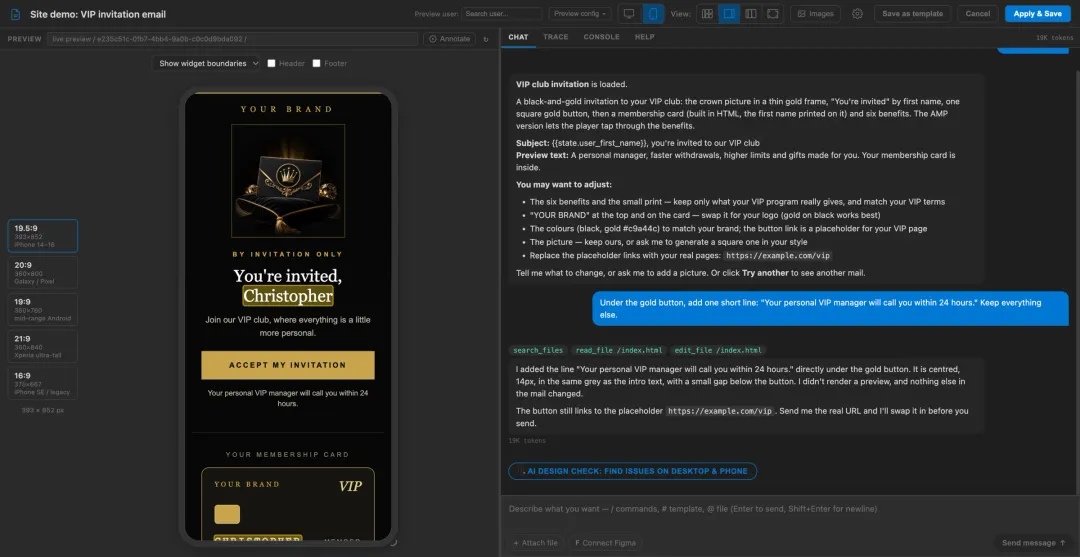1080x557 pixels.
Task: Click the https://example.com/vip code in the bullet list
Action: point(778,255)
